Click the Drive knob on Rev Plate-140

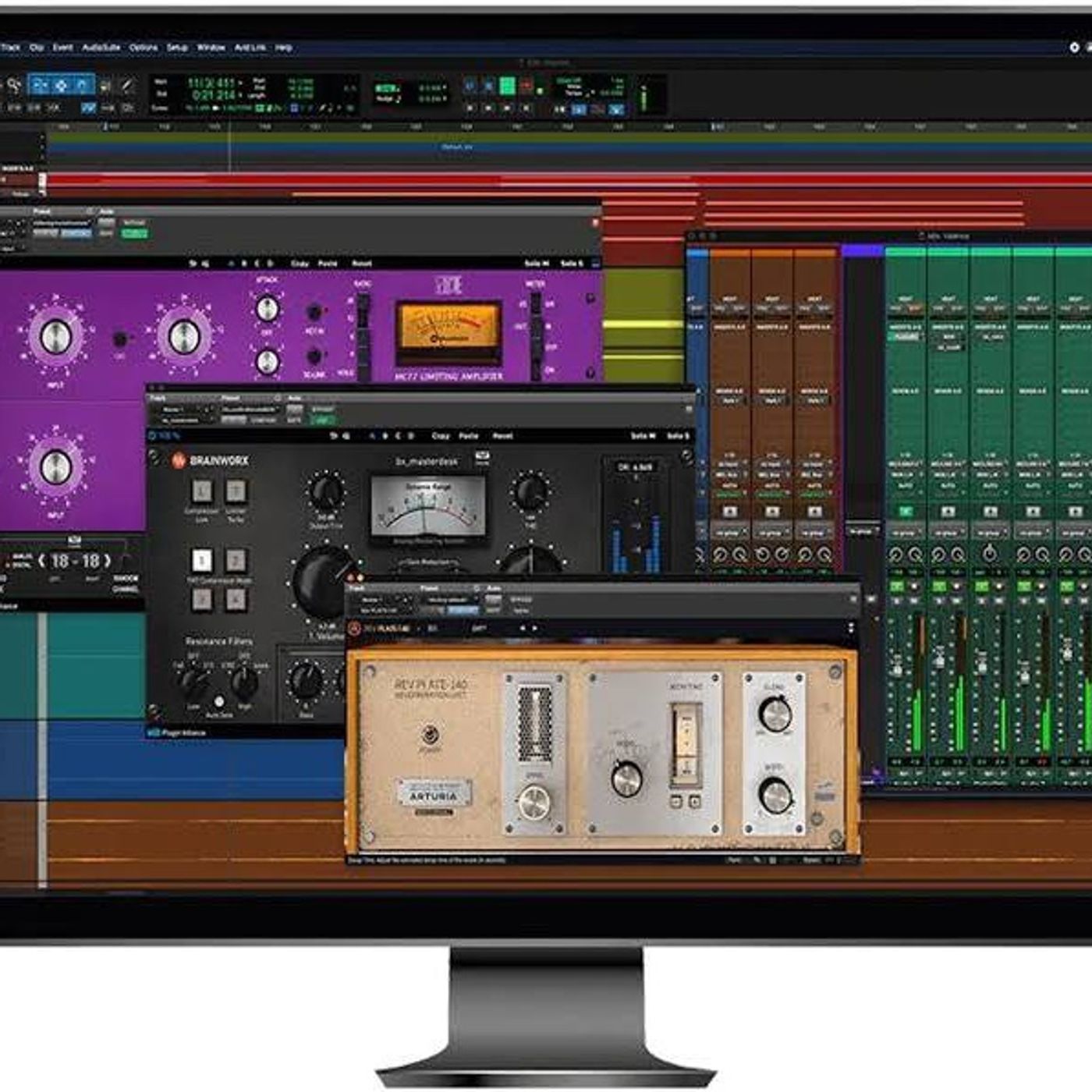tap(534, 802)
